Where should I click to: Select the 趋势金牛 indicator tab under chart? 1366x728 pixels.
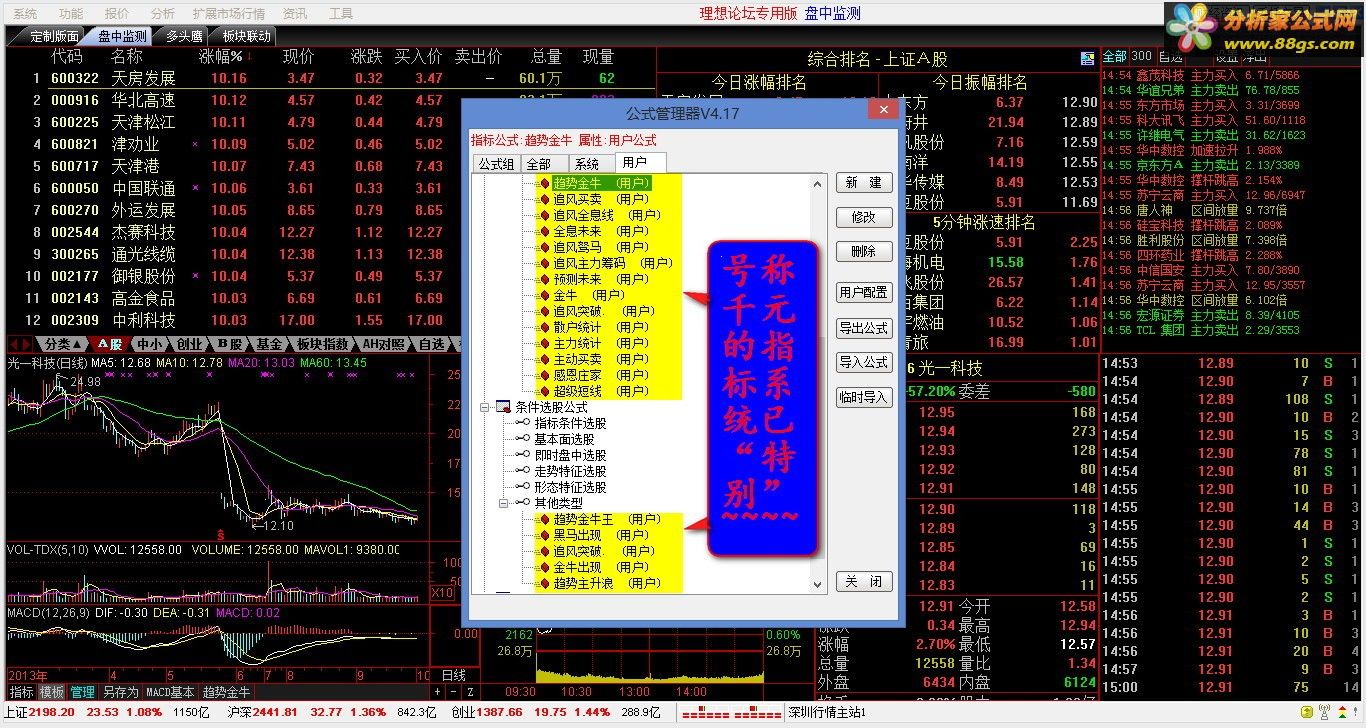227,692
